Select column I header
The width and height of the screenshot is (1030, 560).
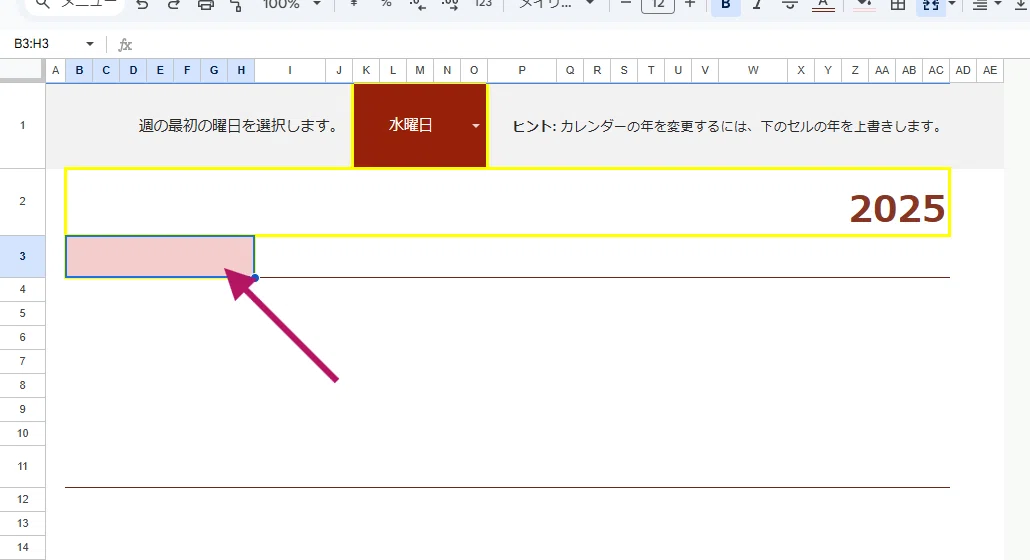pos(290,70)
